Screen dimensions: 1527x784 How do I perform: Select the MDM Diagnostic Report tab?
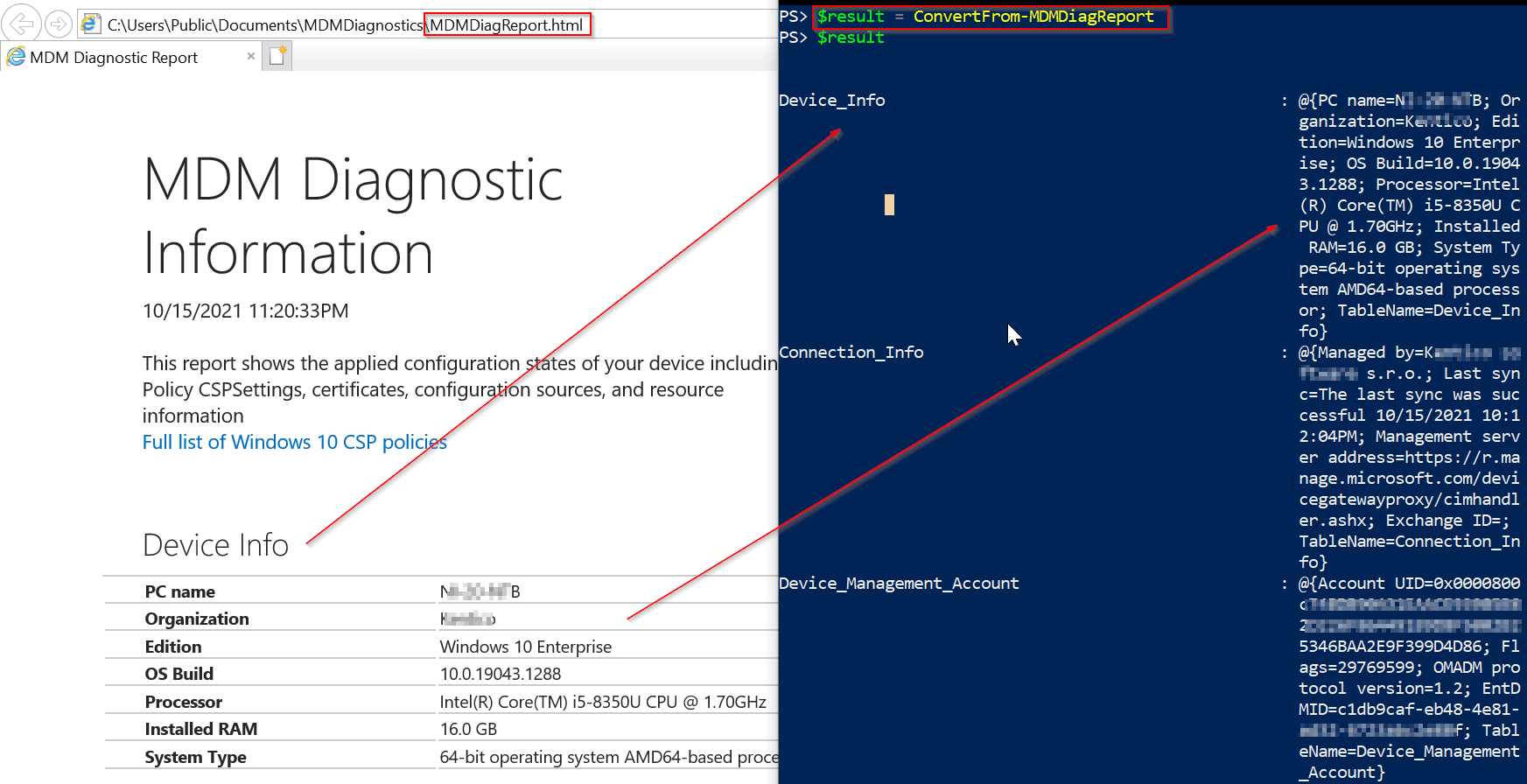(114, 58)
